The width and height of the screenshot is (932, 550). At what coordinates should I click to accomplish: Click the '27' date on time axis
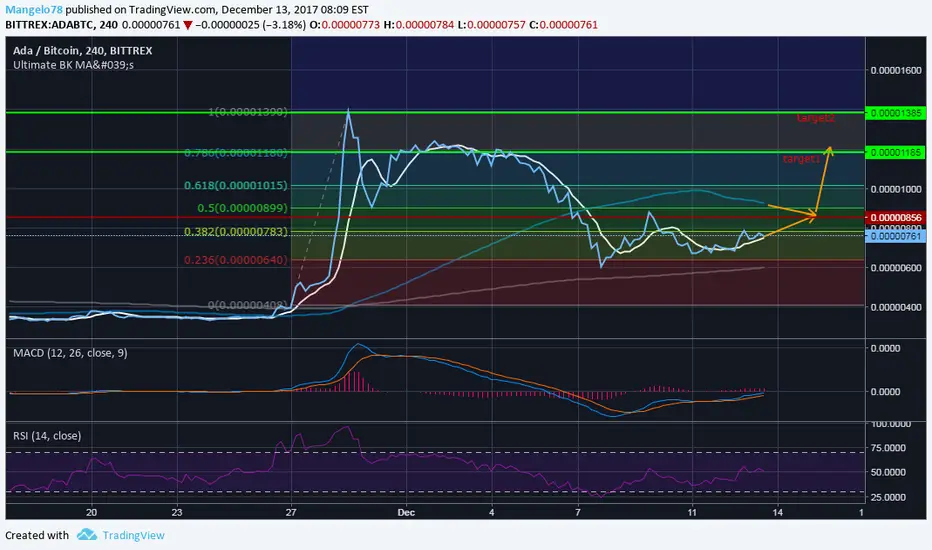point(291,512)
